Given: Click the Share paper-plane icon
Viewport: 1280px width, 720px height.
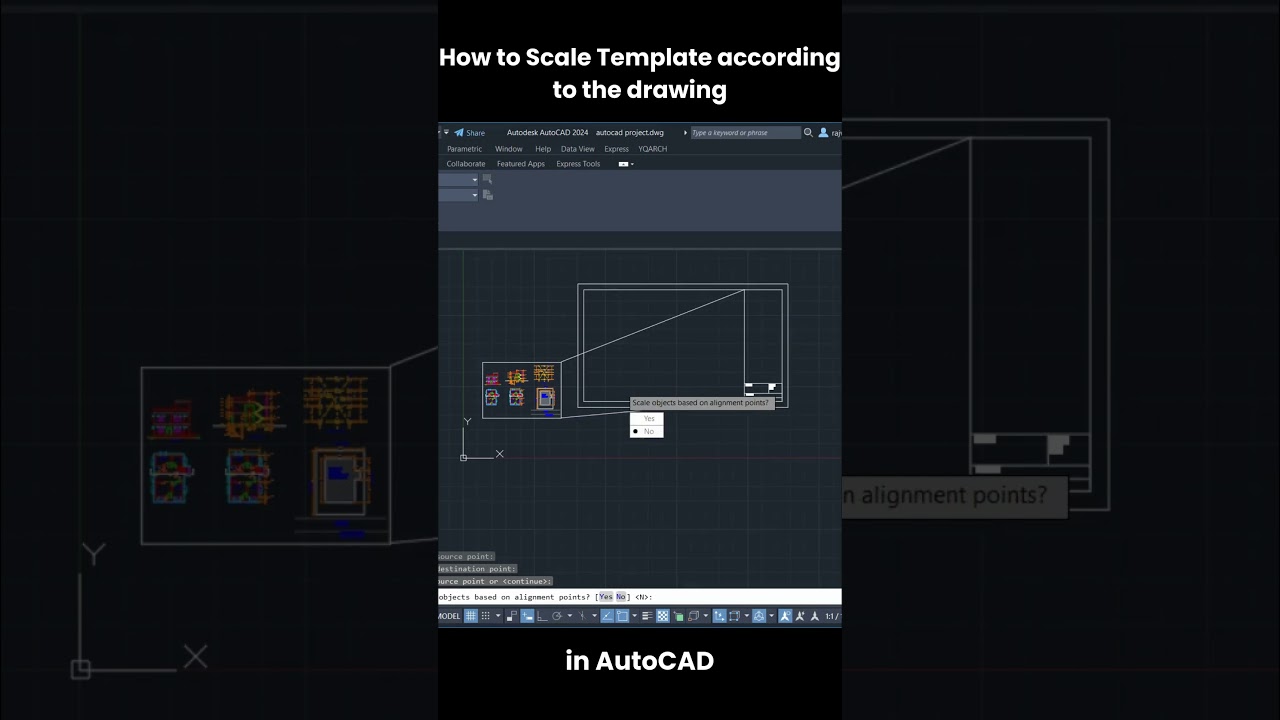Looking at the screenshot, I should [459, 132].
